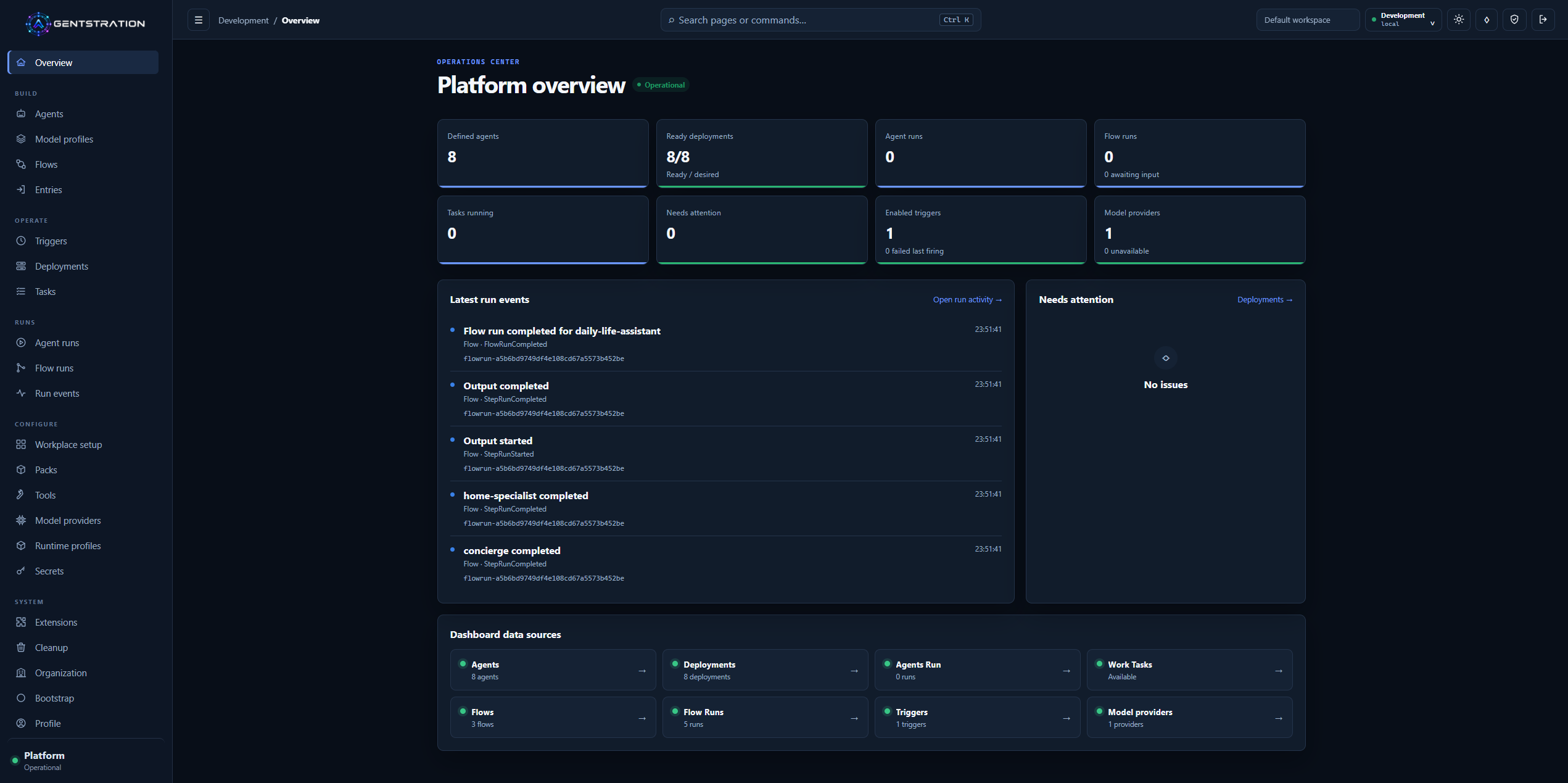The width and height of the screenshot is (1568, 783).
Task: Open the Flow Runs 5 runs card
Action: tap(765, 717)
